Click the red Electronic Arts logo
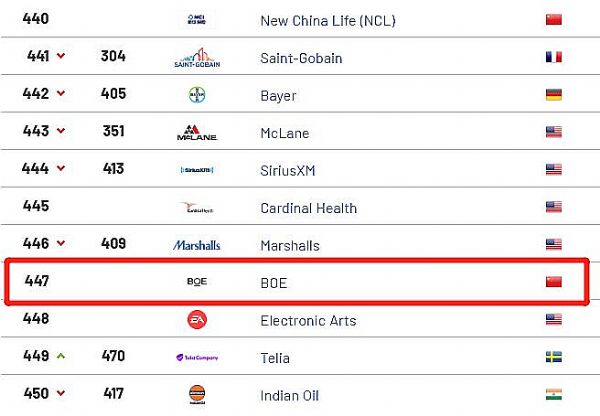Viewport: 600px width, 416px height. point(197,320)
